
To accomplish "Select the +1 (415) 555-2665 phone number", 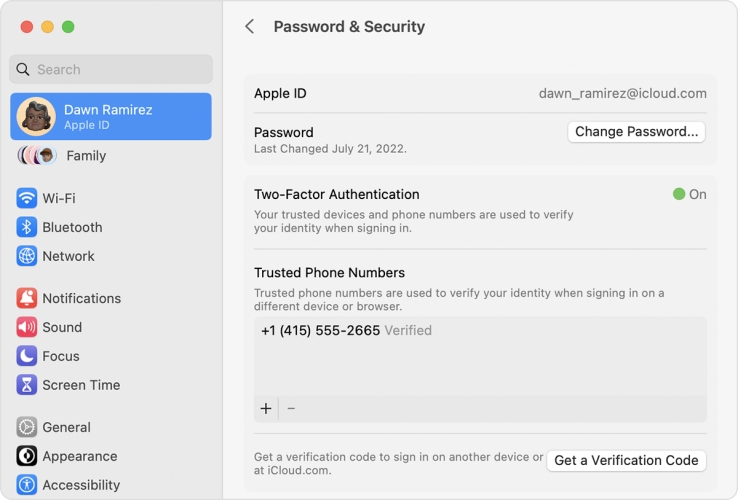I will 320,331.
